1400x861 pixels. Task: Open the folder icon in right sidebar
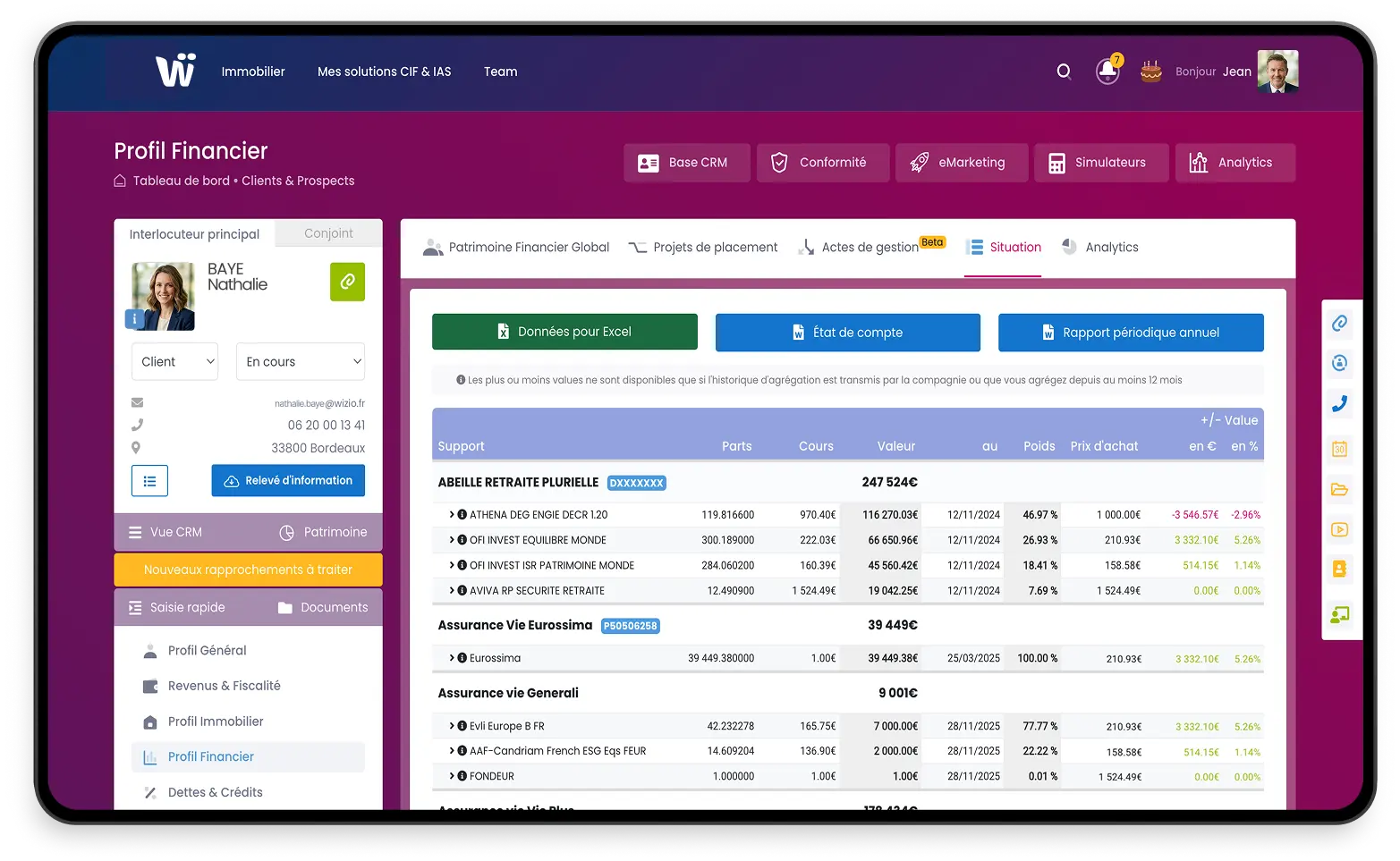click(1339, 489)
